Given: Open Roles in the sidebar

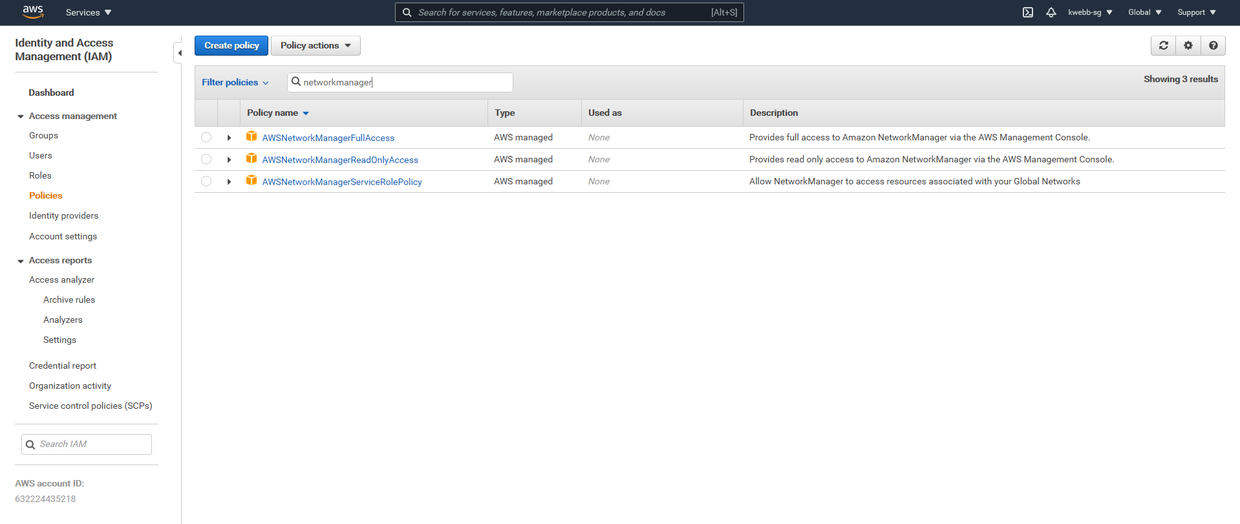Looking at the screenshot, I should pos(40,175).
